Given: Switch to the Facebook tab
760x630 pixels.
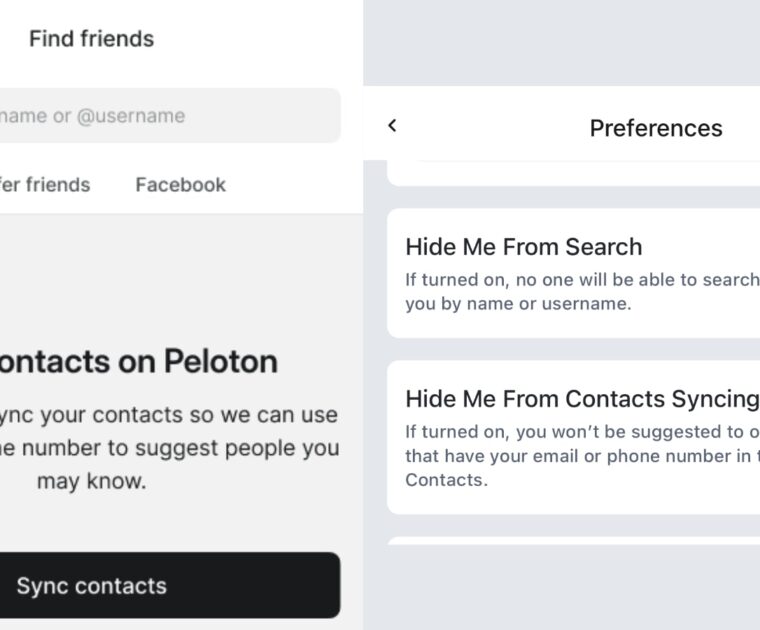Looking at the screenshot, I should [x=180, y=185].
